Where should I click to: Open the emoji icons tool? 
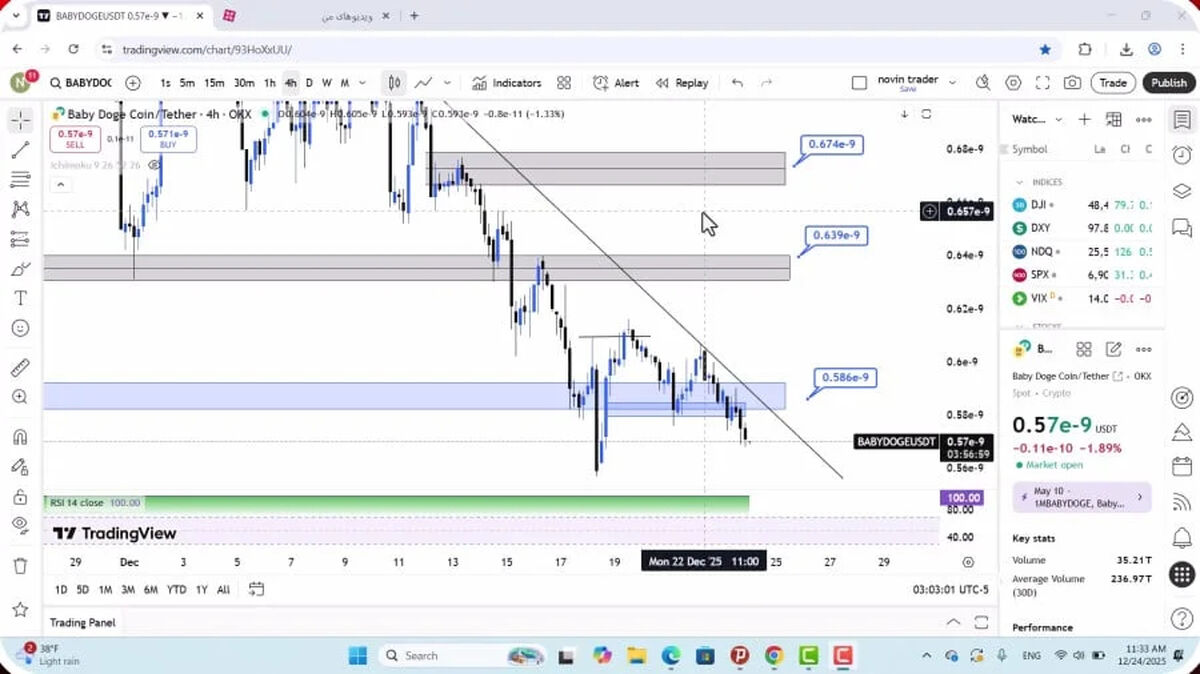[x=20, y=328]
